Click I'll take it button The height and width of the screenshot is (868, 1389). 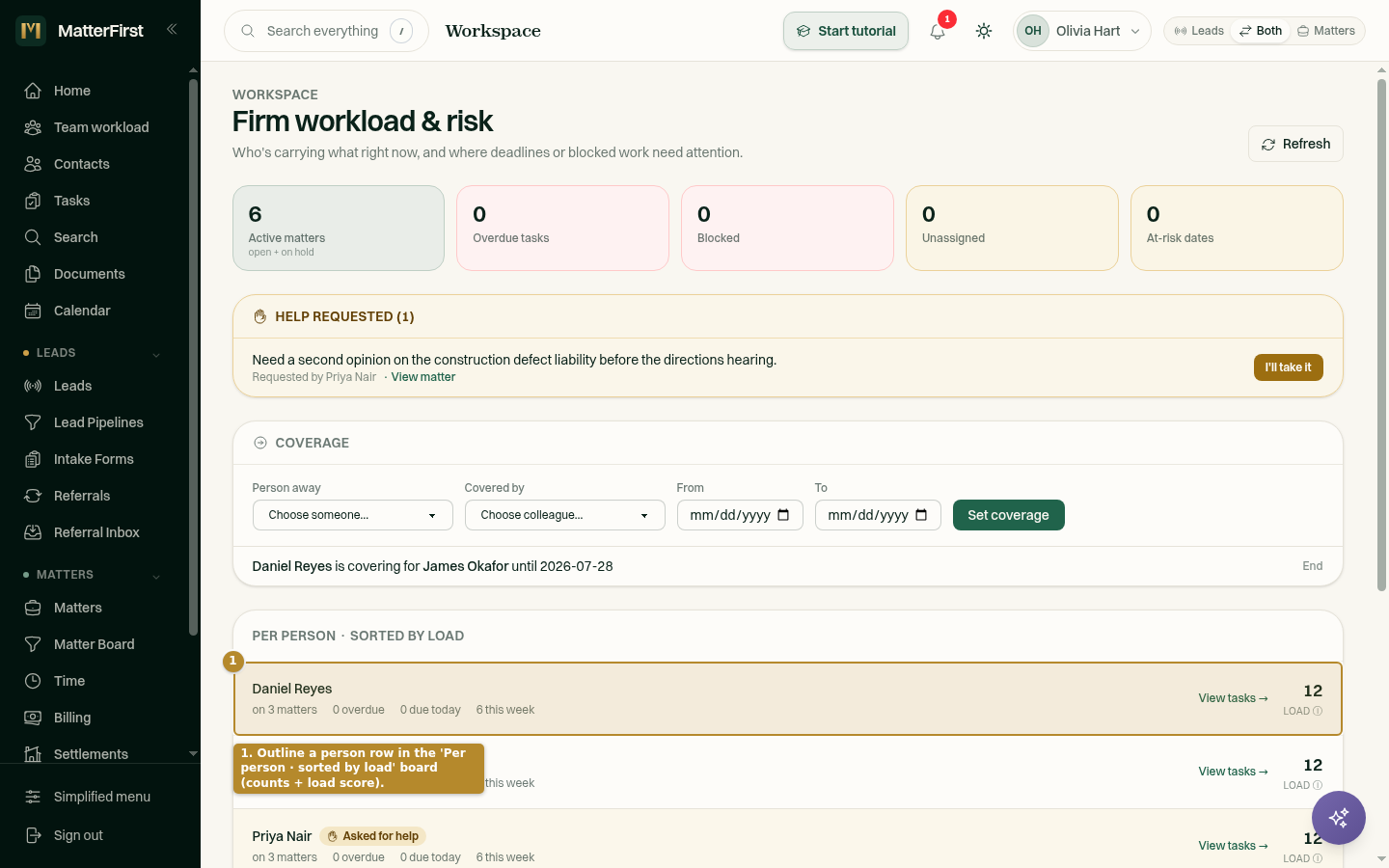(x=1289, y=367)
